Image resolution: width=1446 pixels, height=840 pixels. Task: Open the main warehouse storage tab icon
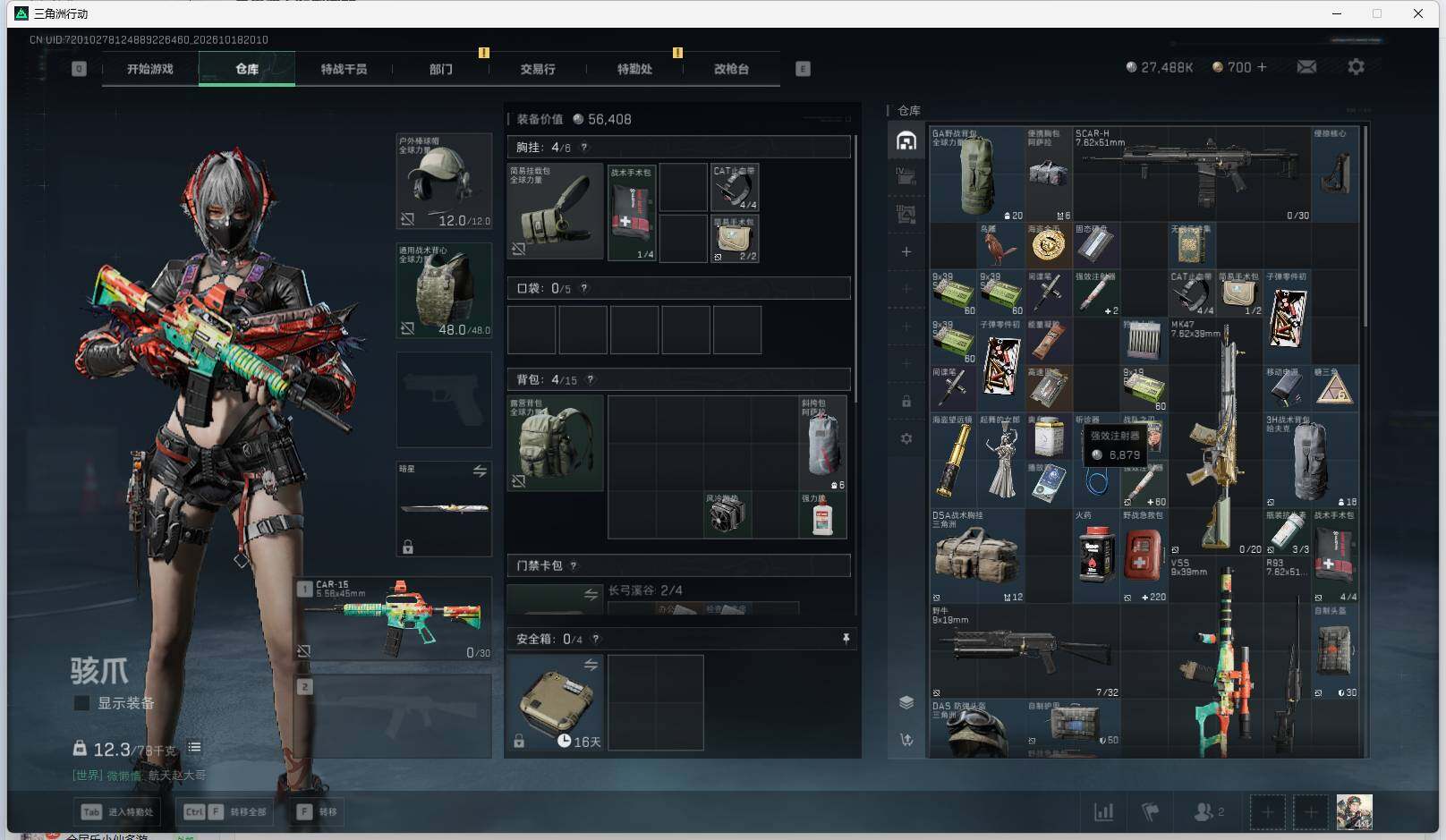click(x=906, y=140)
